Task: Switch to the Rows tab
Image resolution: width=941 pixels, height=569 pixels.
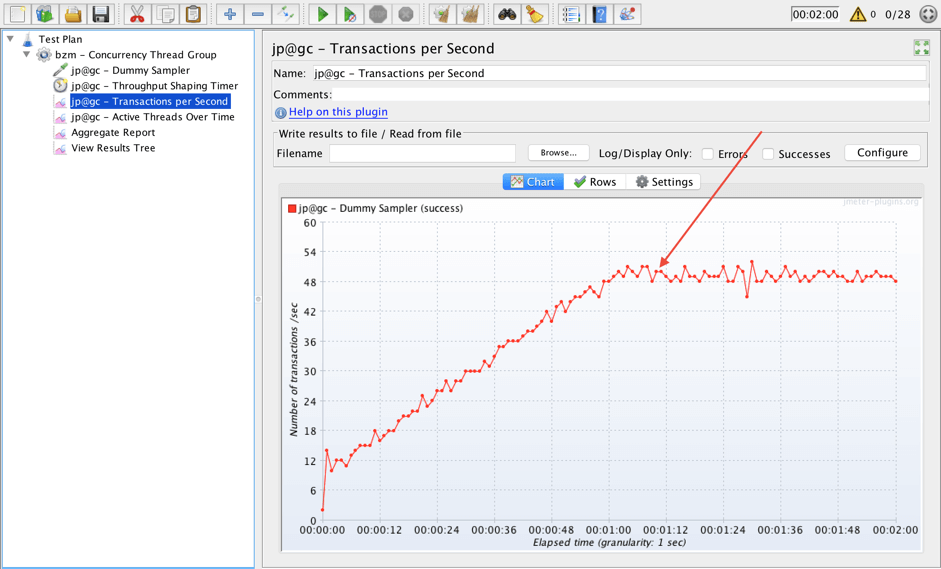Action: tap(595, 182)
